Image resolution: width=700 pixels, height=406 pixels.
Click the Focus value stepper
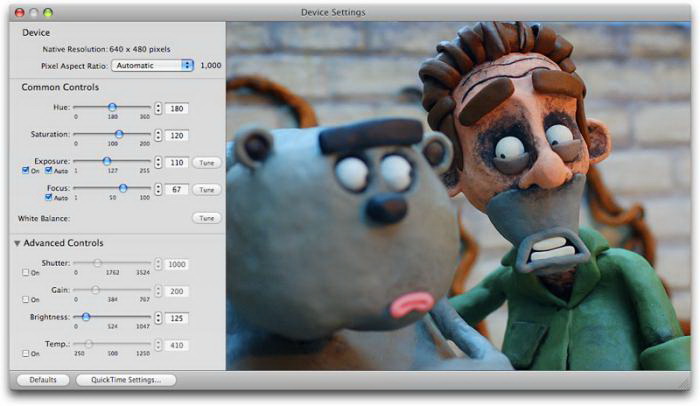(x=158, y=188)
